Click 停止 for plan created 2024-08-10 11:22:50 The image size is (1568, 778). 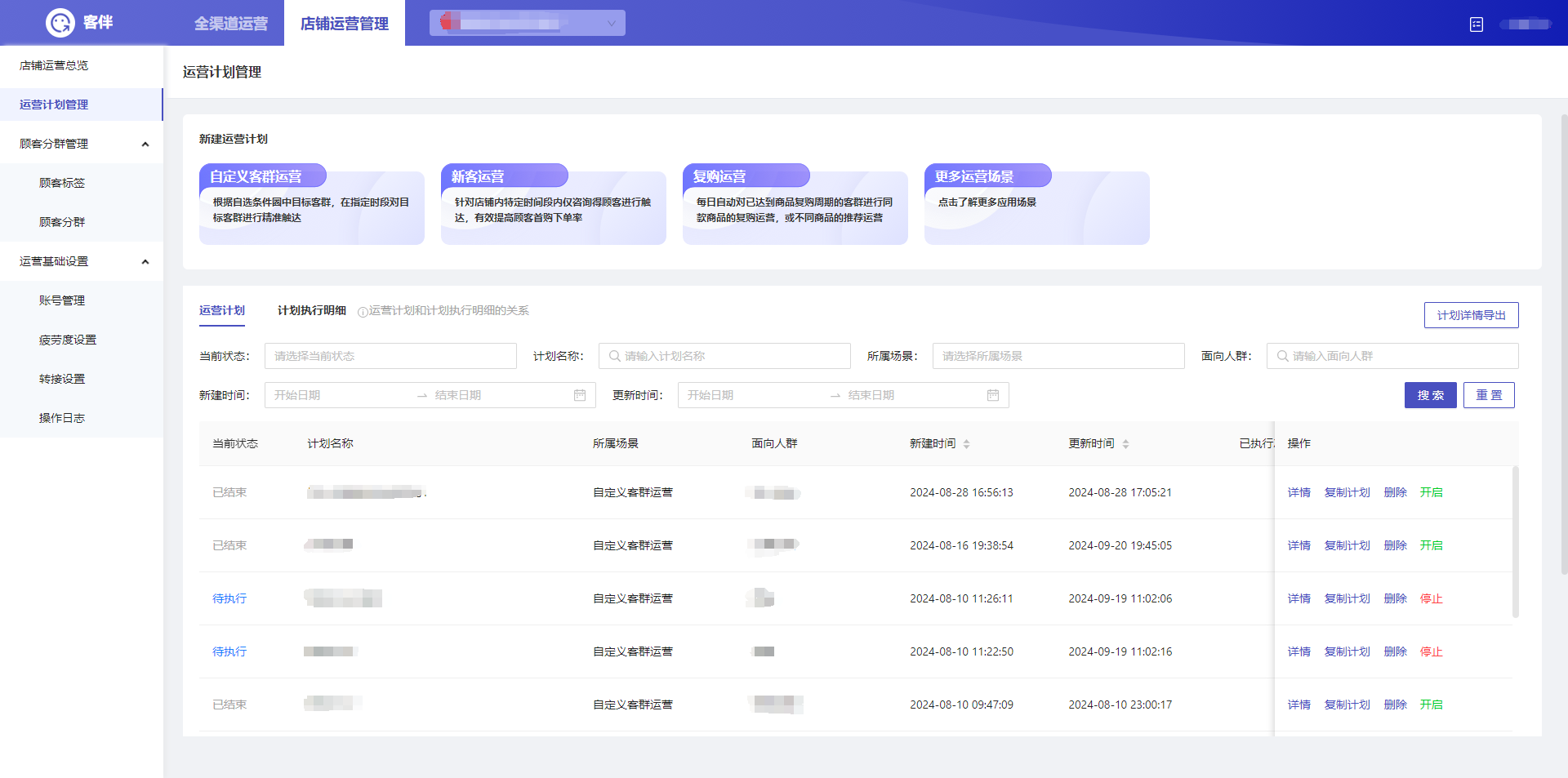[1431, 651]
